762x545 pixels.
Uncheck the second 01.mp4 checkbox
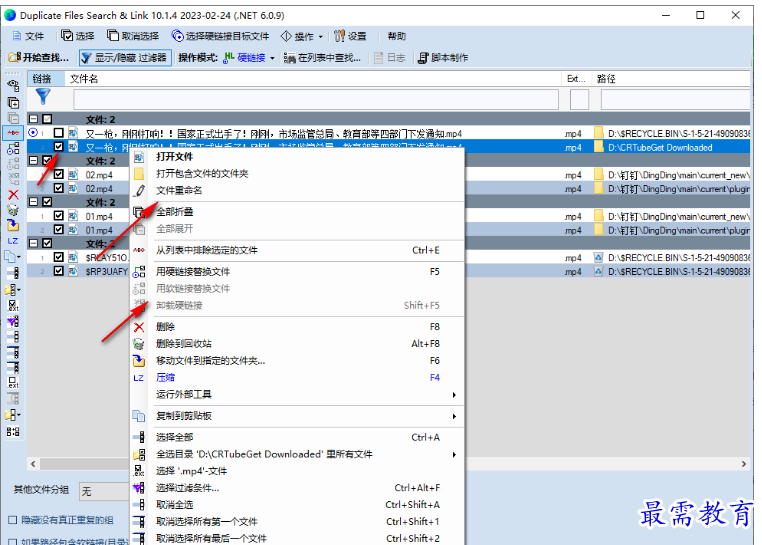tap(59, 229)
